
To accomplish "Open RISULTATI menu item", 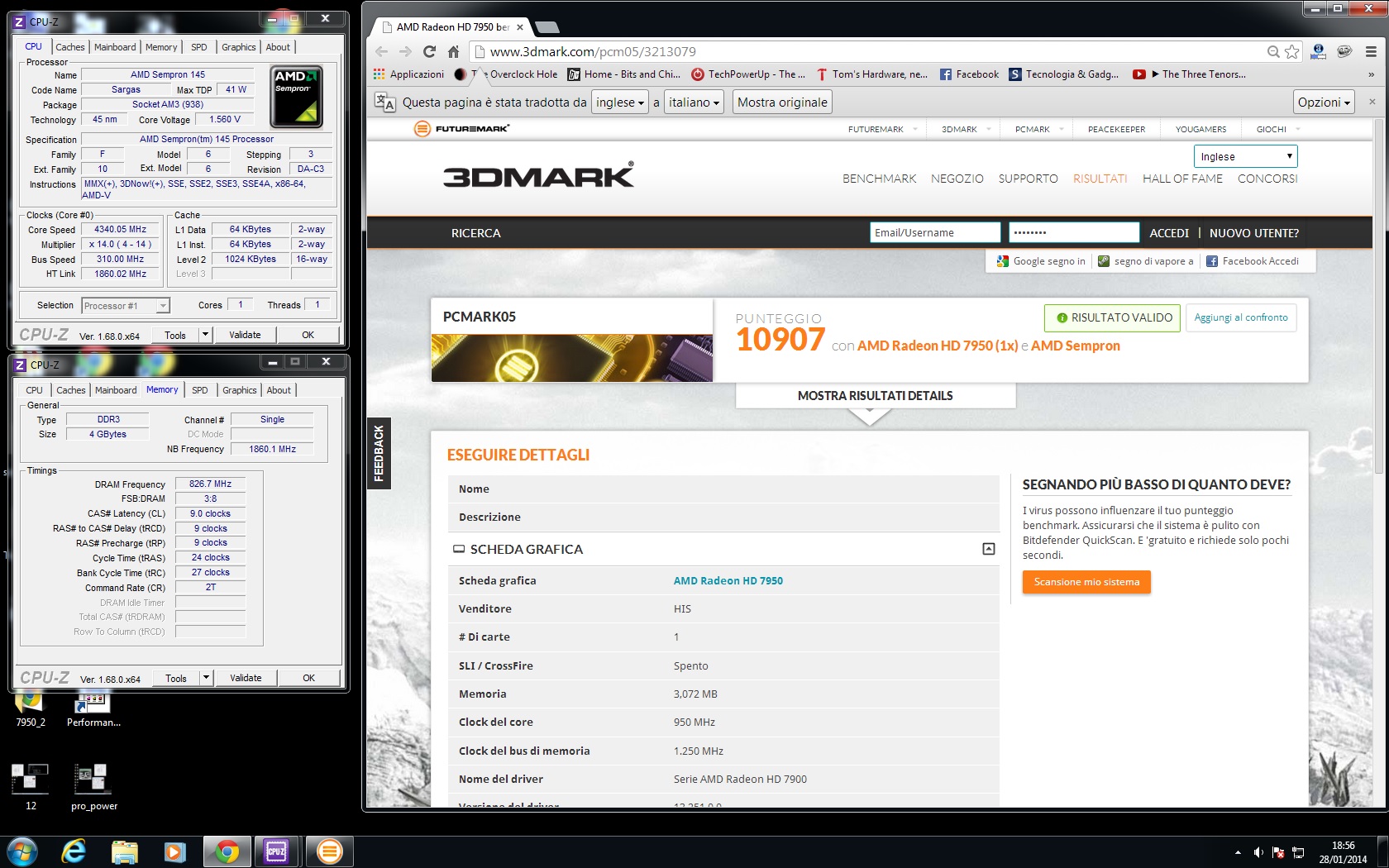I will point(1100,179).
